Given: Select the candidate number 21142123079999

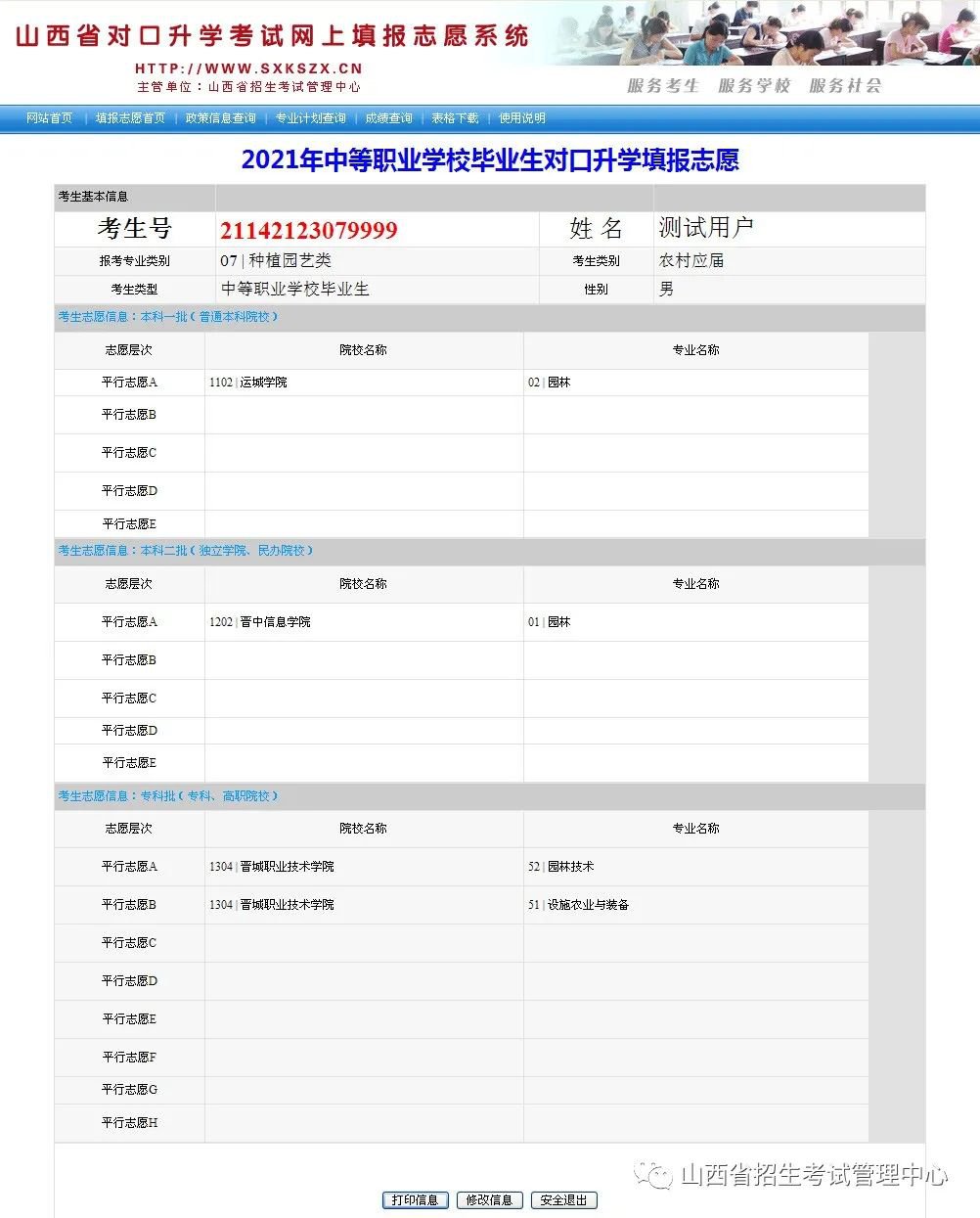Looking at the screenshot, I should 308,231.
